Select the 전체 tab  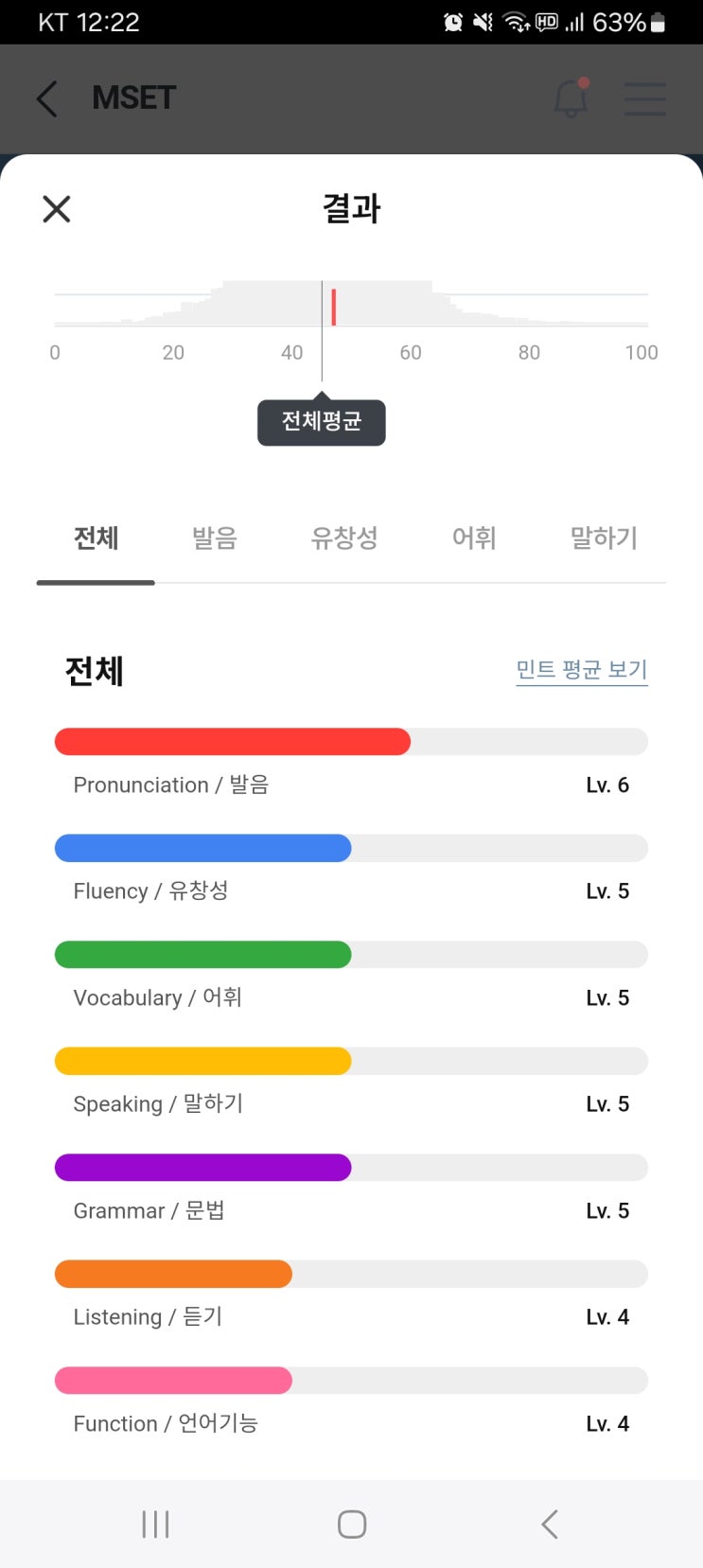(96, 538)
